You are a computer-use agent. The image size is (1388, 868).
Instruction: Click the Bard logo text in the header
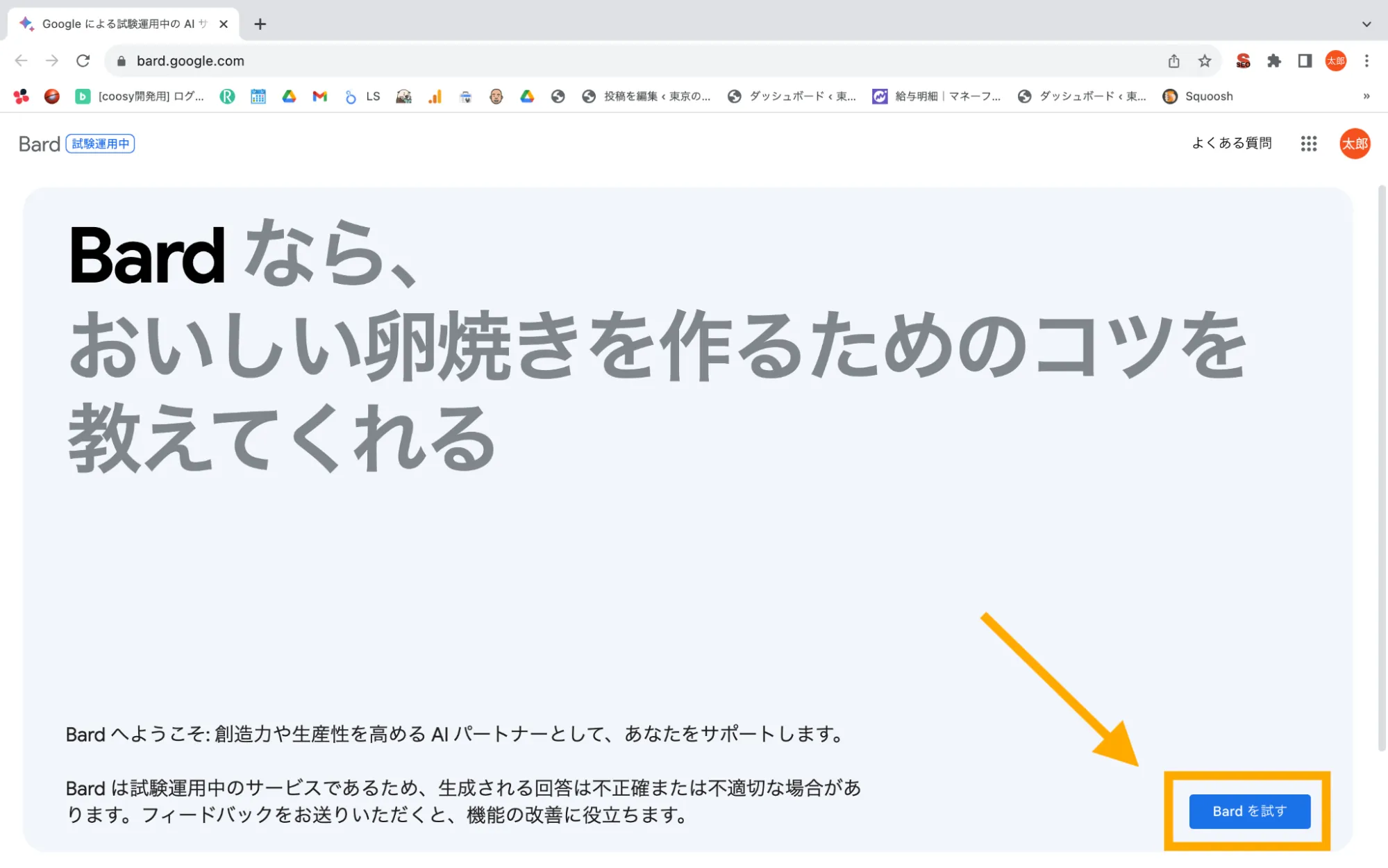[40, 144]
